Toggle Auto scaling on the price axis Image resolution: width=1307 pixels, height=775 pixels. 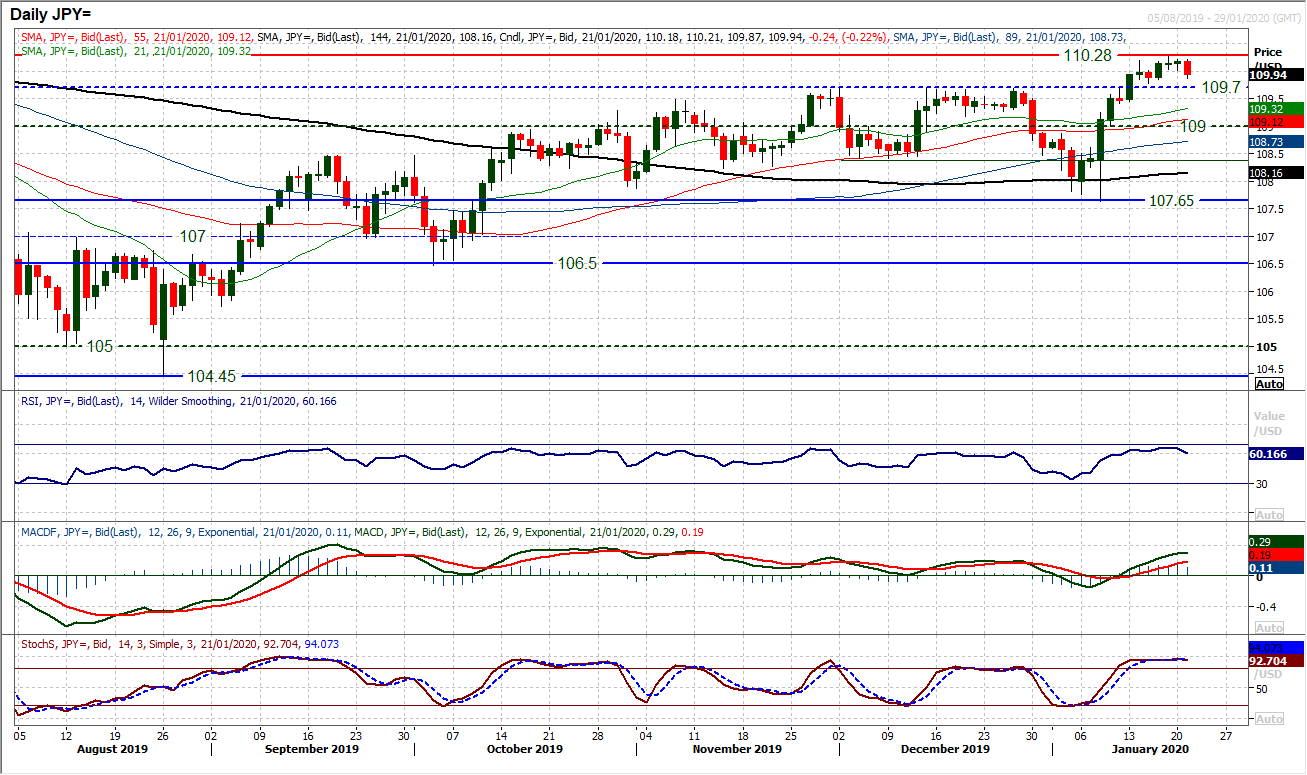pyautogui.click(x=1271, y=384)
